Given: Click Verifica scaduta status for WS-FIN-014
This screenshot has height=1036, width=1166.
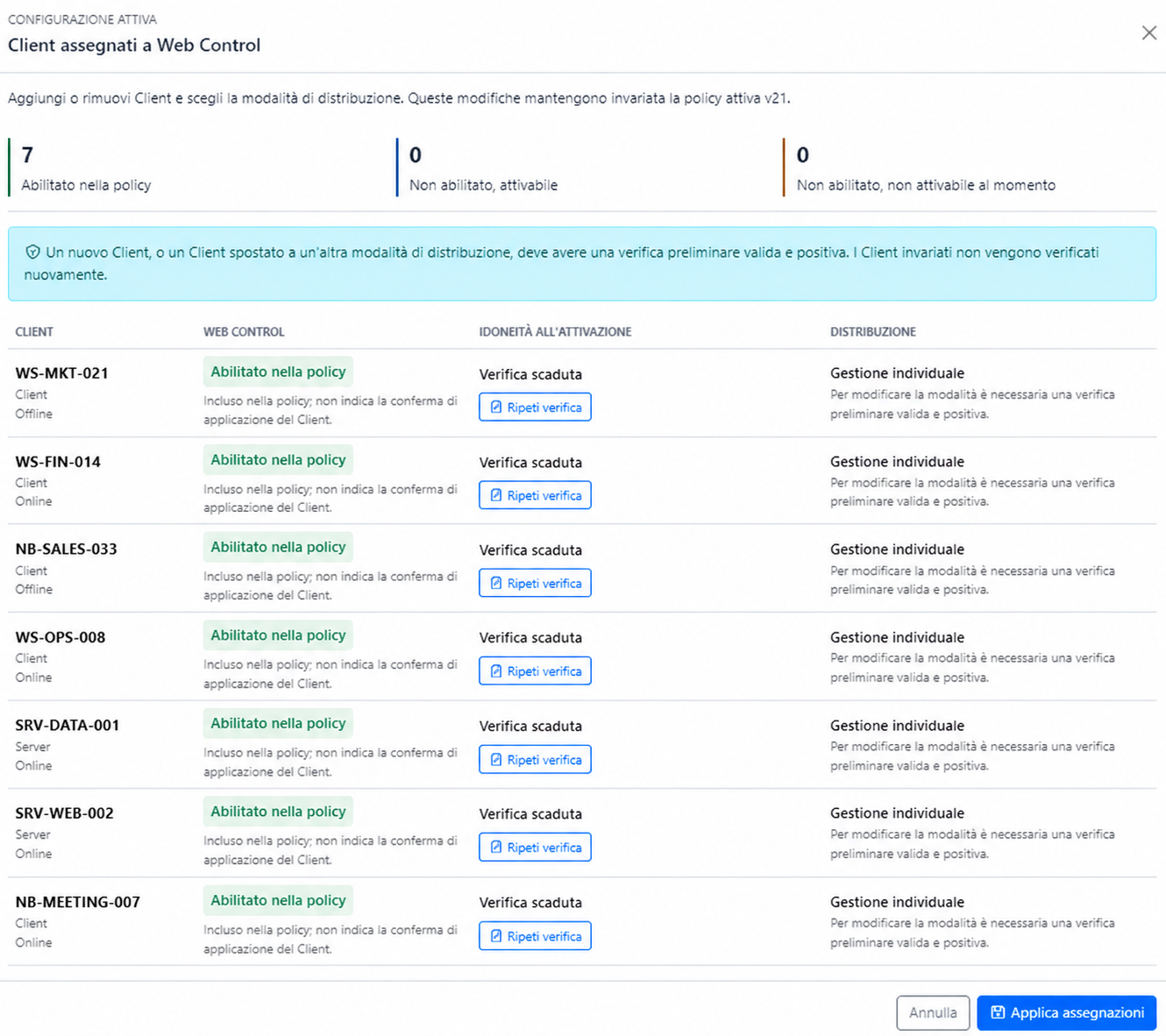Looking at the screenshot, I should pyautogui.click(x=530, y=463).
